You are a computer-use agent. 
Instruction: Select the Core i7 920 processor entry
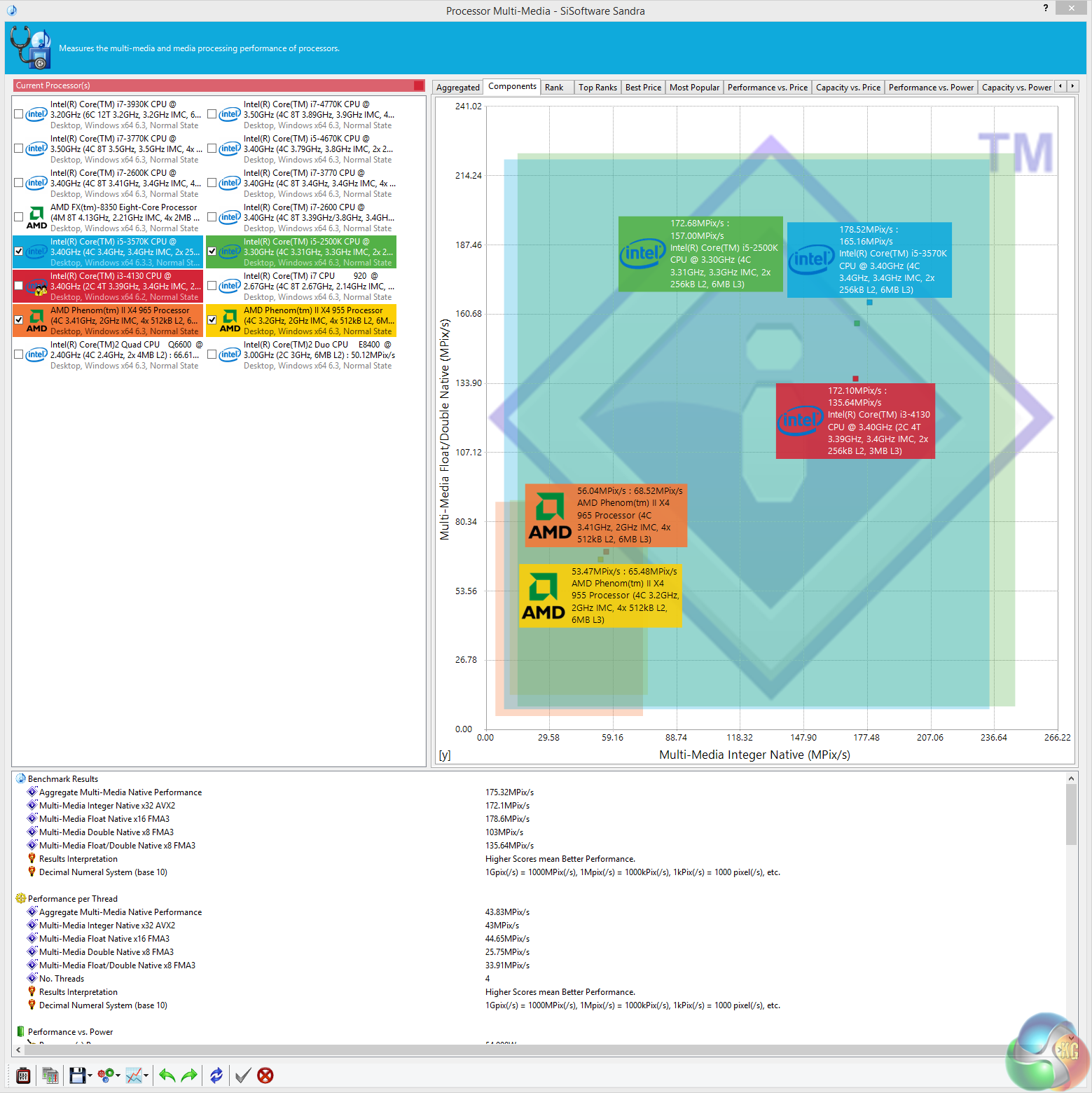(x=301, y=286)
